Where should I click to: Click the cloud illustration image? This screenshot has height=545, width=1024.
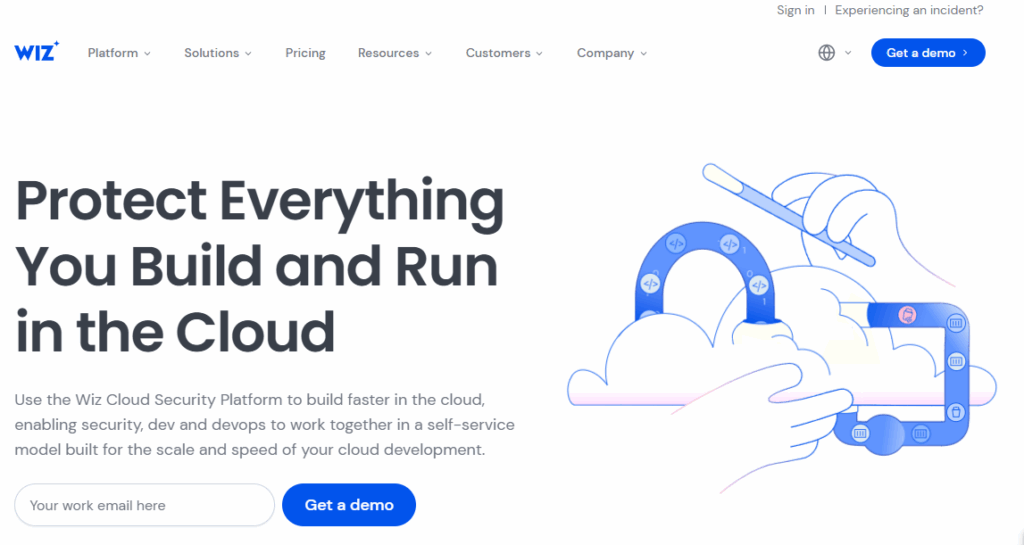tap(782, 328)
